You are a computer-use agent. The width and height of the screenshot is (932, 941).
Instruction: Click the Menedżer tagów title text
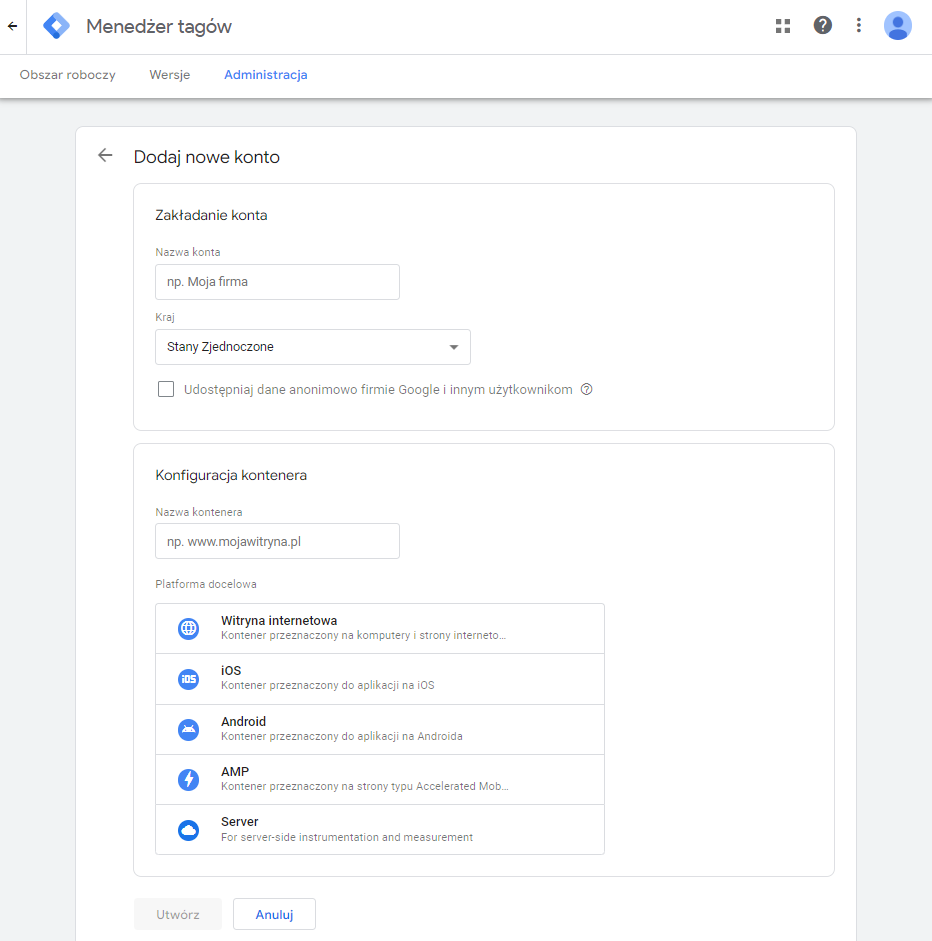(x=159, y=26)
